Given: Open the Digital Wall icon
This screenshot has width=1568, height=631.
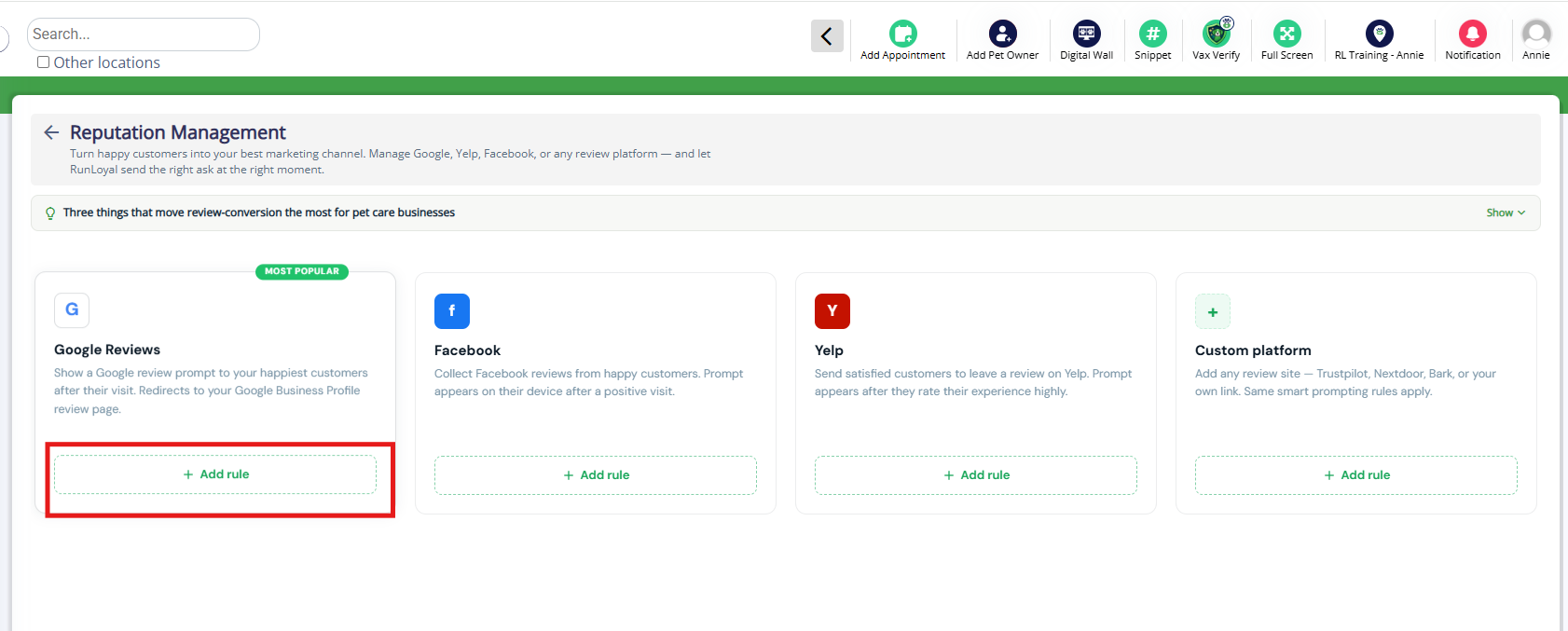Looking at the screenshot, I should point(1086,34).
